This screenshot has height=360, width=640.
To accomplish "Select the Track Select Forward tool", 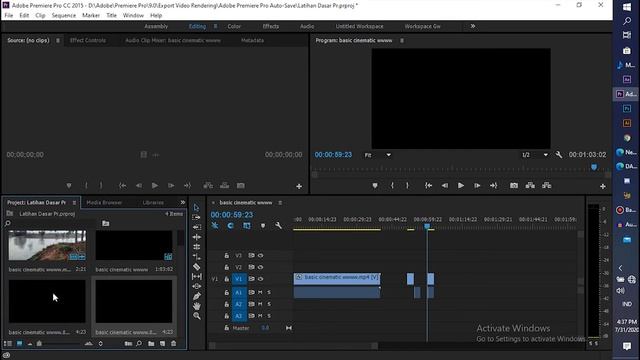I will 196,218.
